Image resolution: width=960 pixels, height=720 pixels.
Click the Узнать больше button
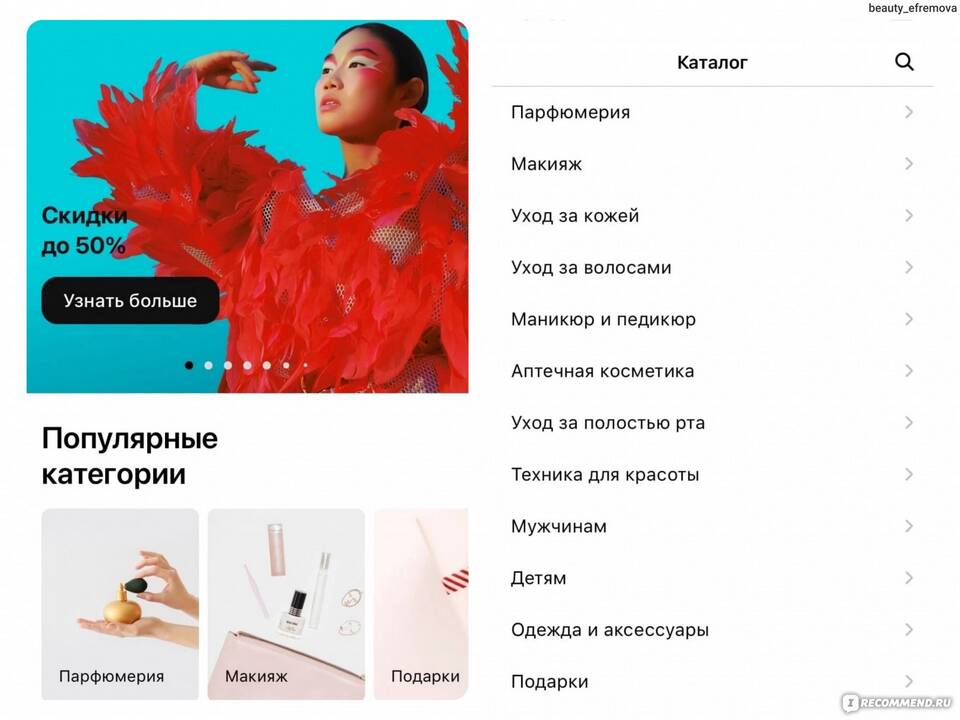130,301
